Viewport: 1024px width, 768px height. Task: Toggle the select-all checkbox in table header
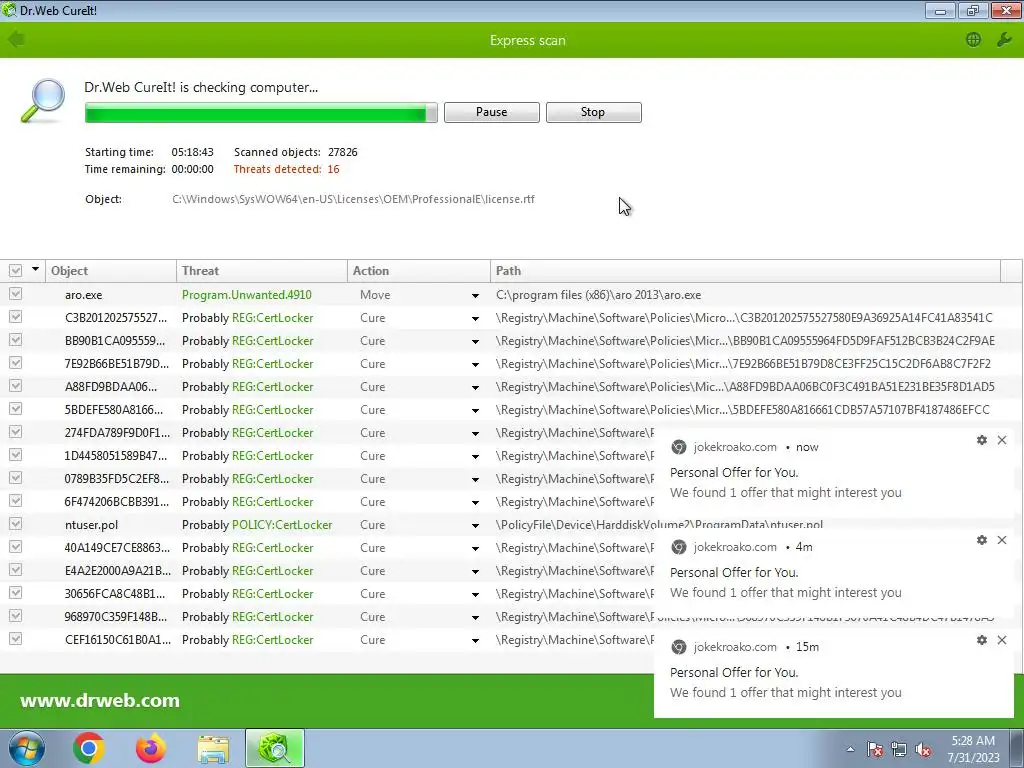pyautogui.click(x=15, y=270)
